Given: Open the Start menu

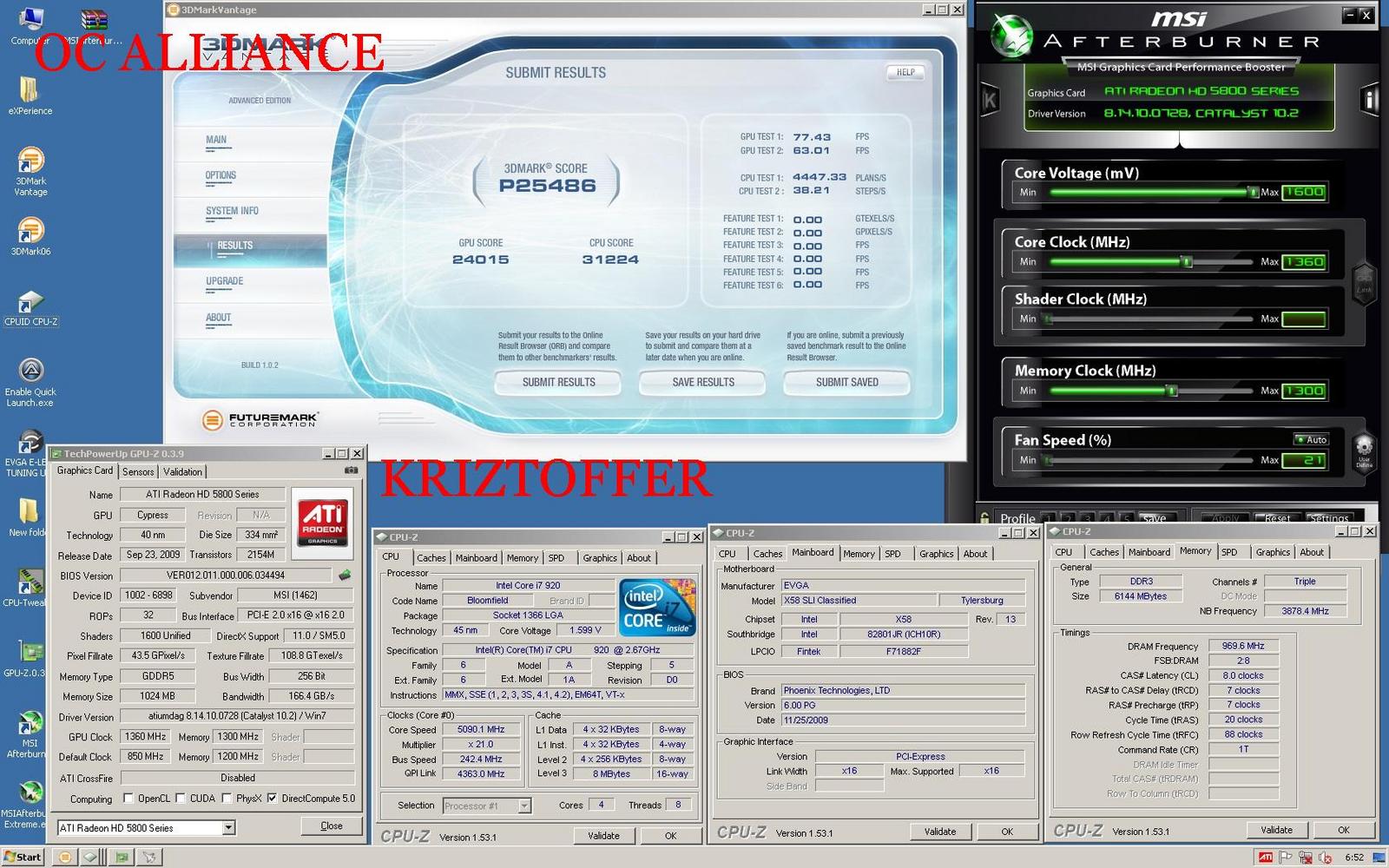Looking at the screenshot, I should pos(23,857).
